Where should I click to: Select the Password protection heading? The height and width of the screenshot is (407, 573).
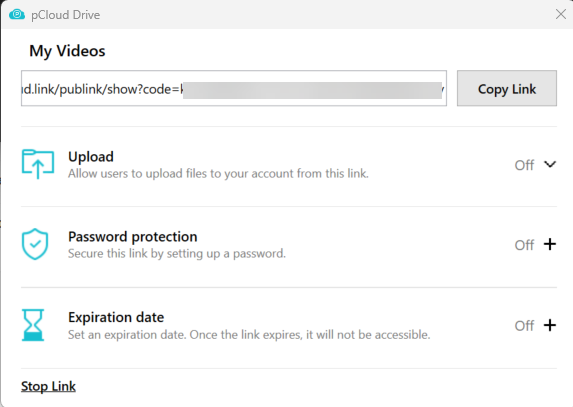(133, 237)
